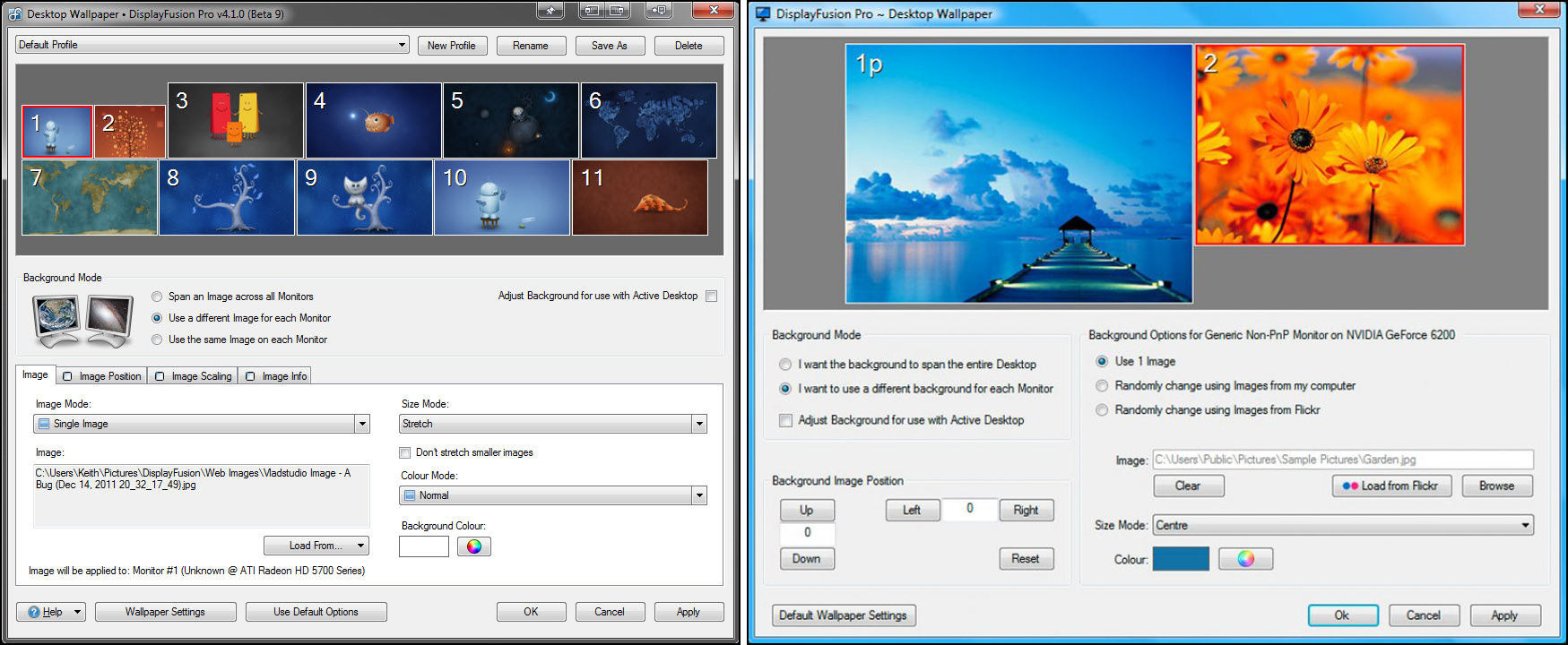
Task: Open the Size Mode Stretch dropdown
Action: (x=553, y=424)
